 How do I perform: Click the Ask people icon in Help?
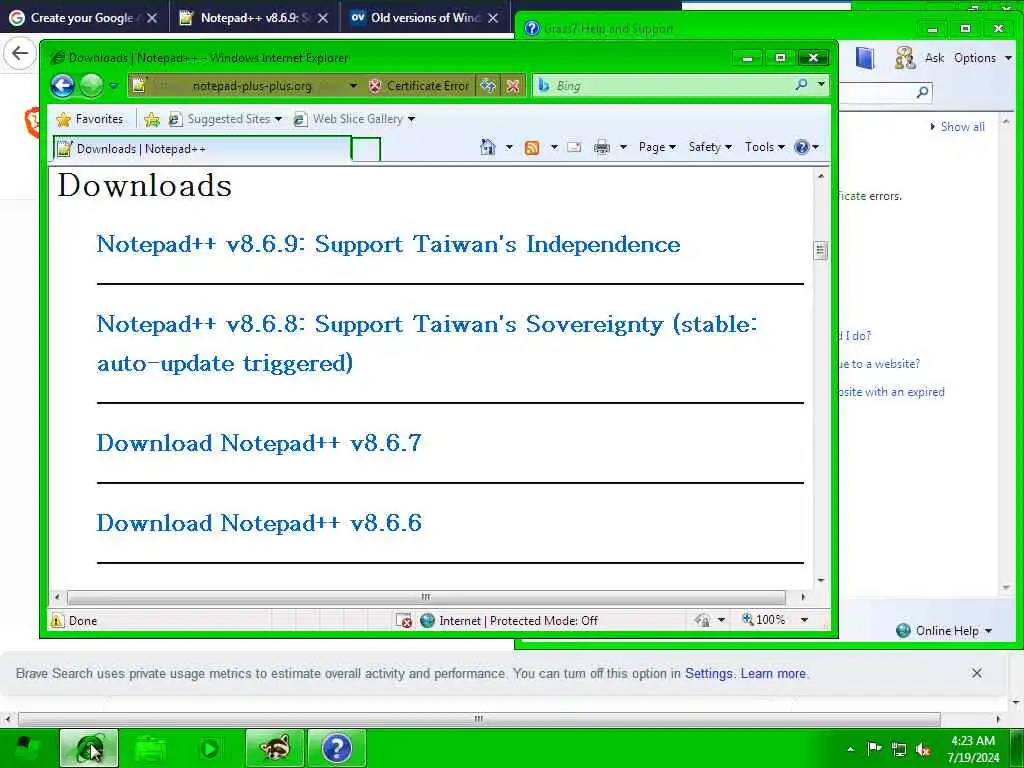[904, 58]
